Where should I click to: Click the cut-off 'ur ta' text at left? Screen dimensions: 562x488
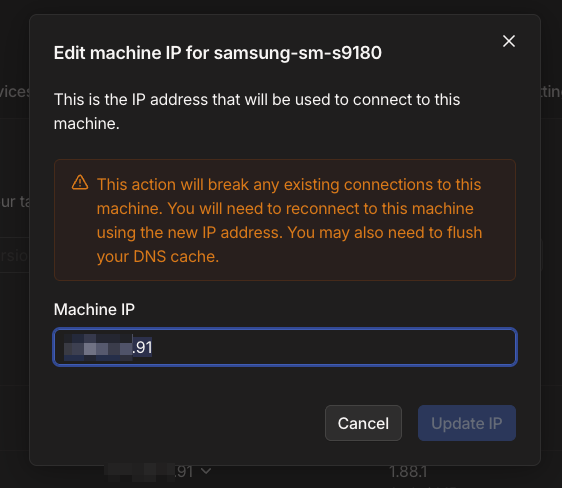(x=14, y=202)
